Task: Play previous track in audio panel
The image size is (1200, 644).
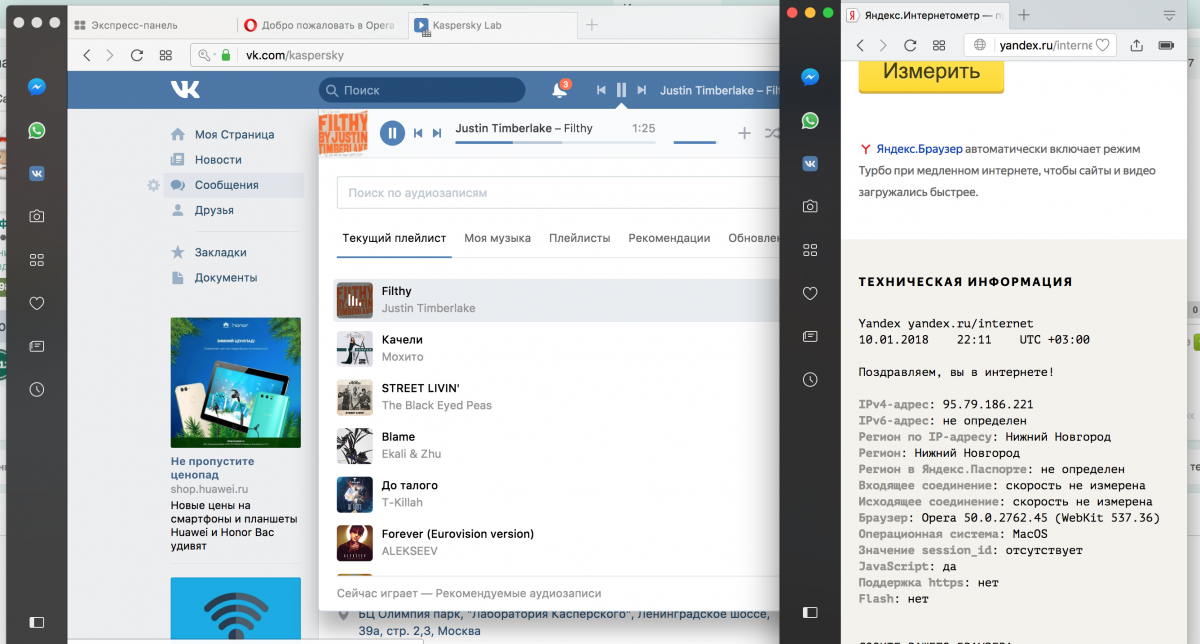Action: (419, 133)
